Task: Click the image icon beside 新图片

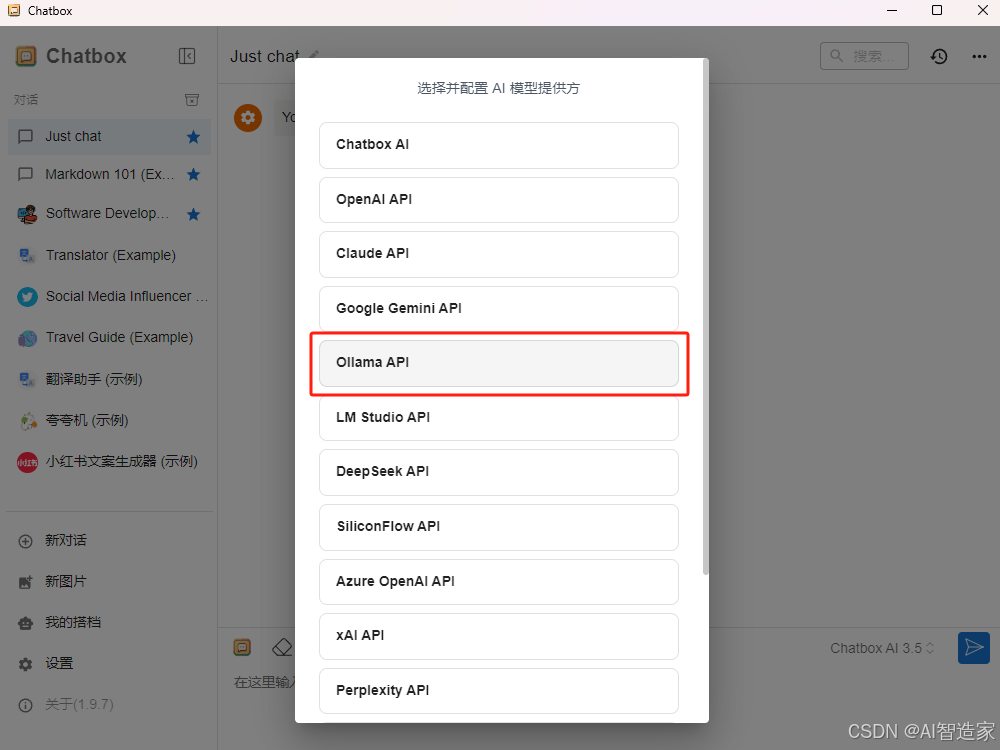Action: (26, 582)
